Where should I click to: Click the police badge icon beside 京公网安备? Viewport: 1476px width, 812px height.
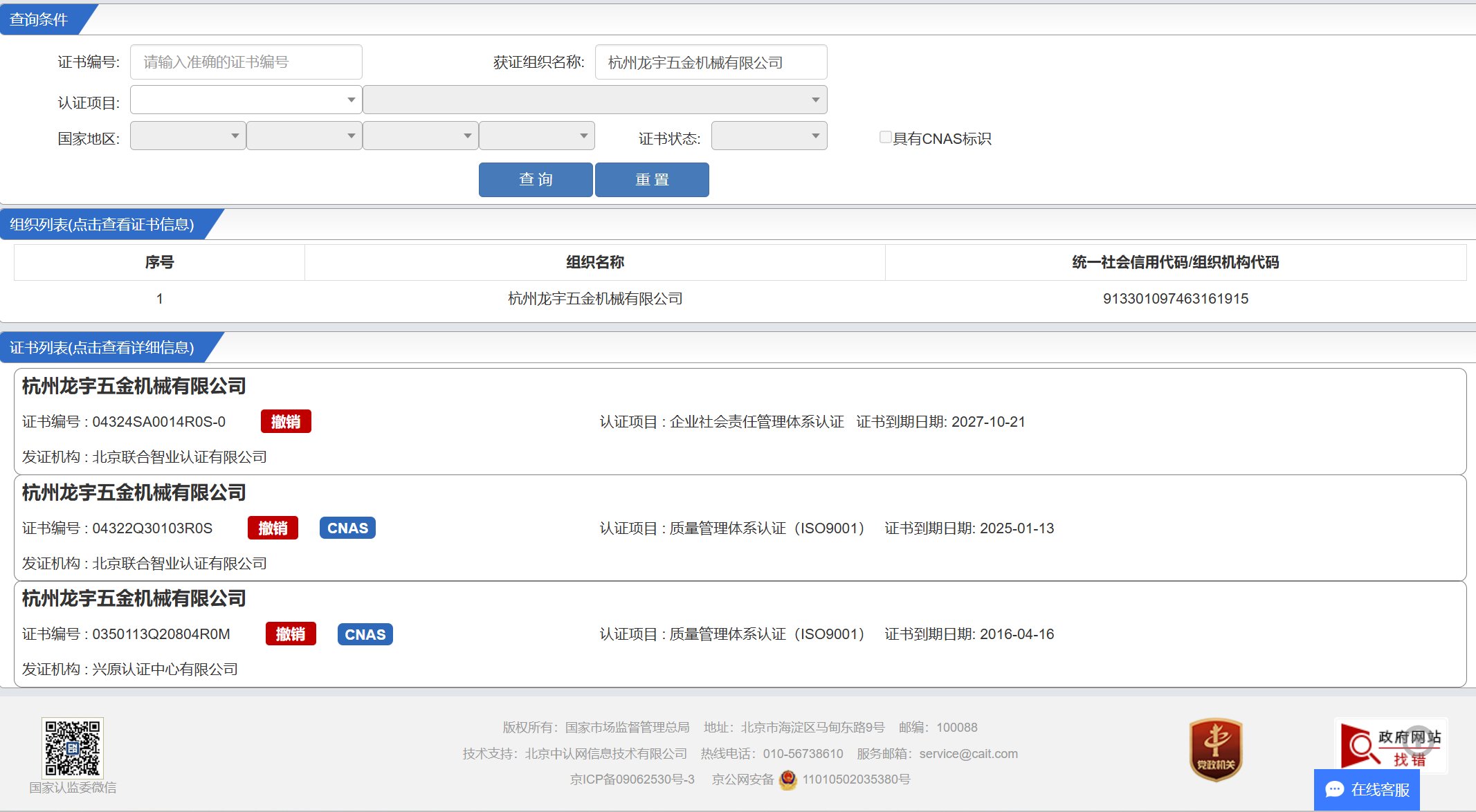click(x=787, y=779)
